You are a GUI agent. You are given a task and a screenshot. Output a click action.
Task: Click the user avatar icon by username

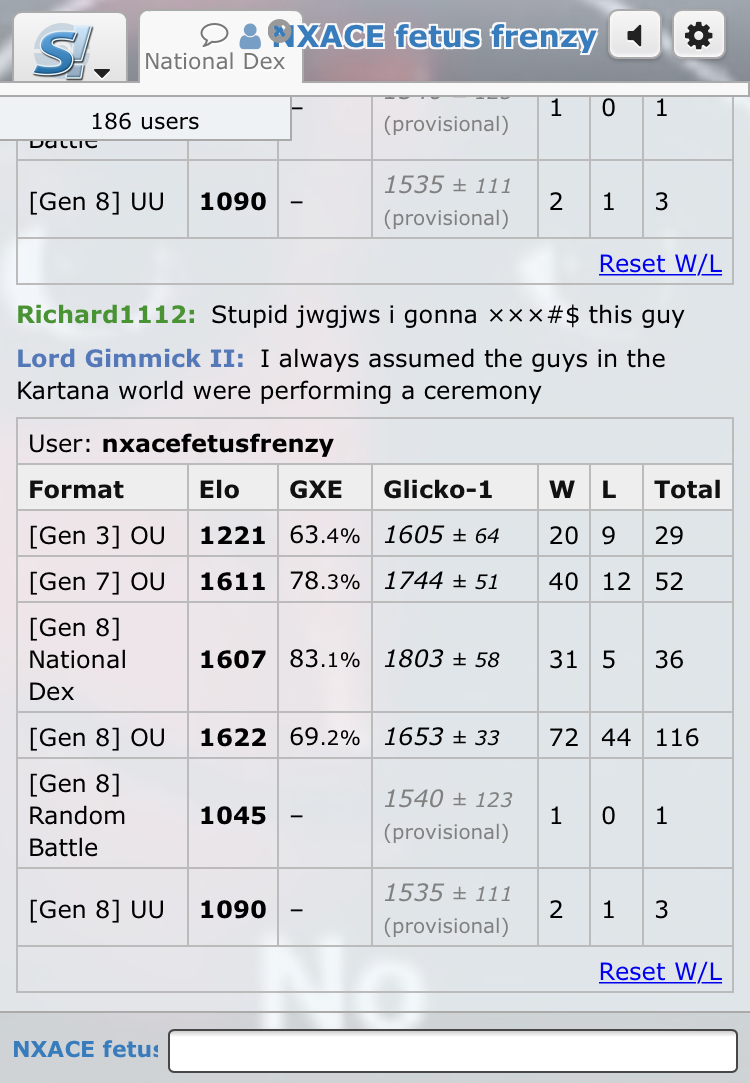click(x=251, y=37)
